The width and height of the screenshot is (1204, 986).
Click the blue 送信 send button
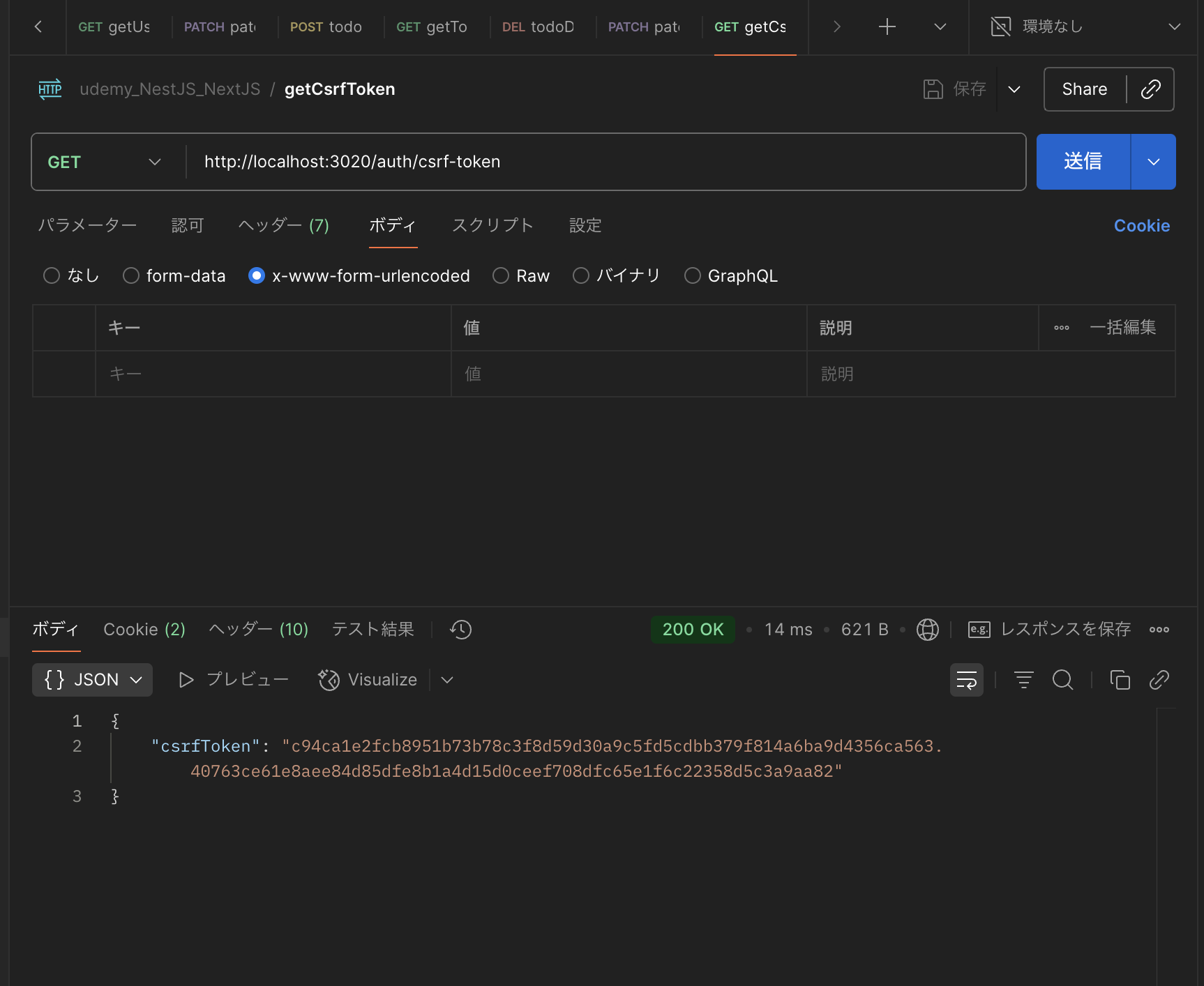click(1083, 162)
